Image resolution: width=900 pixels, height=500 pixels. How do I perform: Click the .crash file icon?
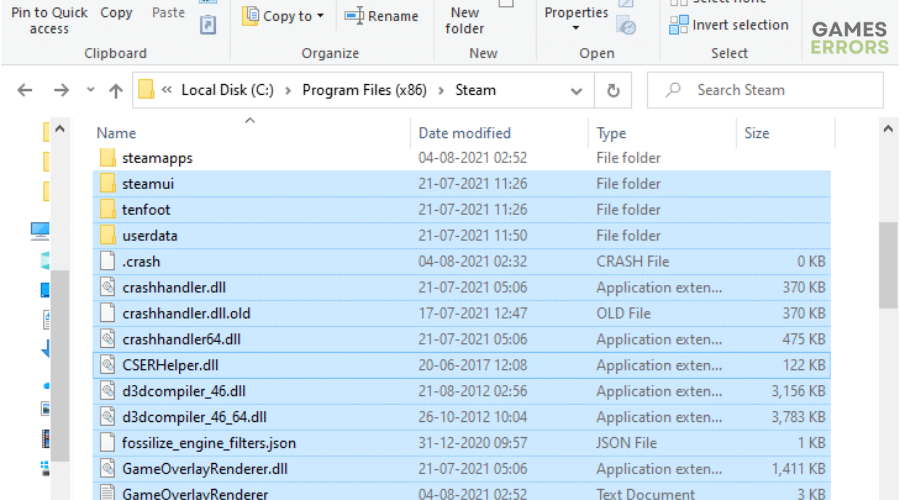(107, 261)
